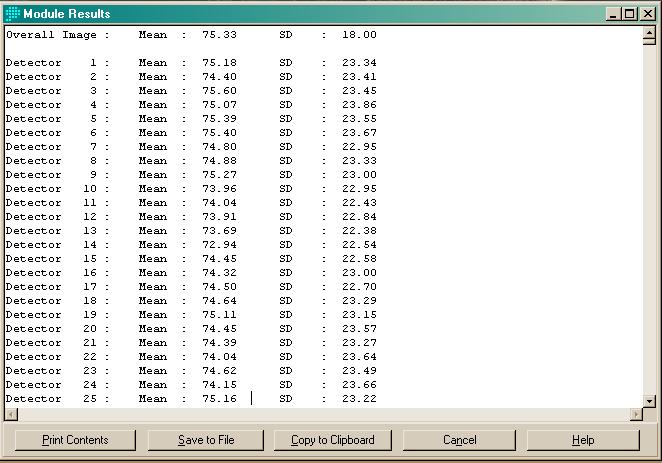
Task: Click the Module Results title bar icon
Action: coord(13,14)
